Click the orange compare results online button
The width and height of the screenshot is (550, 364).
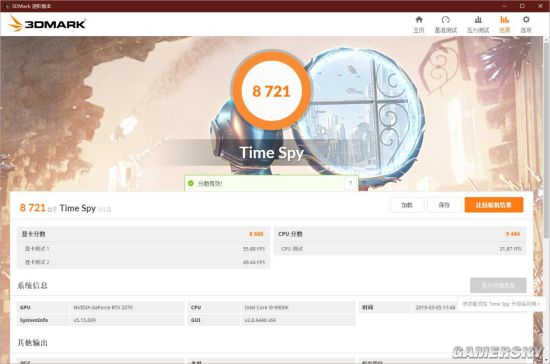(494, 205)
